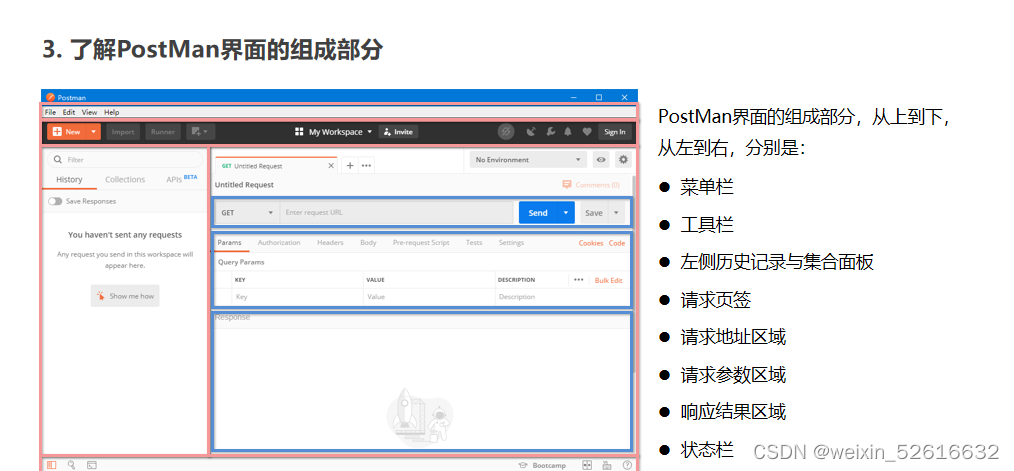The width and height of the screenshot is (1014, 471).
Task: Open the No Environment dropdown
Action: [x=528, y=160]
